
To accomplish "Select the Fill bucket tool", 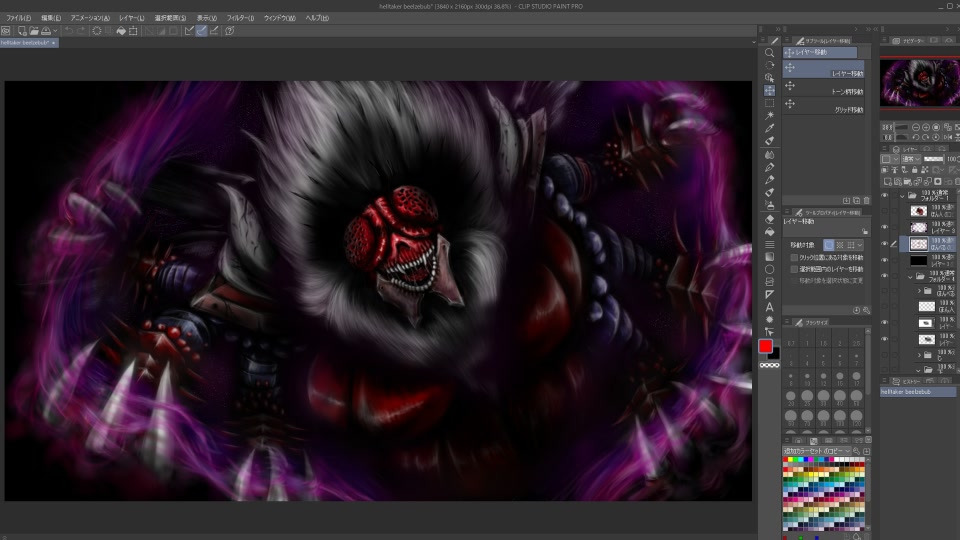I will pos(770,231).
